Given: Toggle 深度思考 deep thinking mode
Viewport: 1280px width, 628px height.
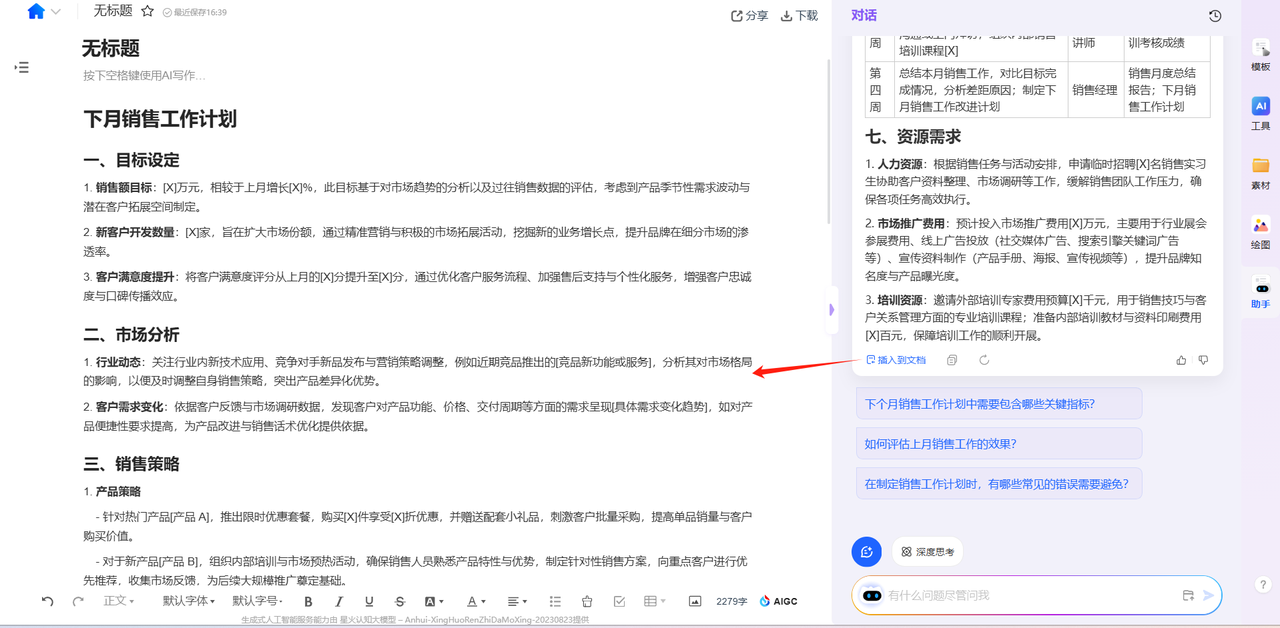Looking at the screenshot, I should pyautogui.click(x=927, y=552).
